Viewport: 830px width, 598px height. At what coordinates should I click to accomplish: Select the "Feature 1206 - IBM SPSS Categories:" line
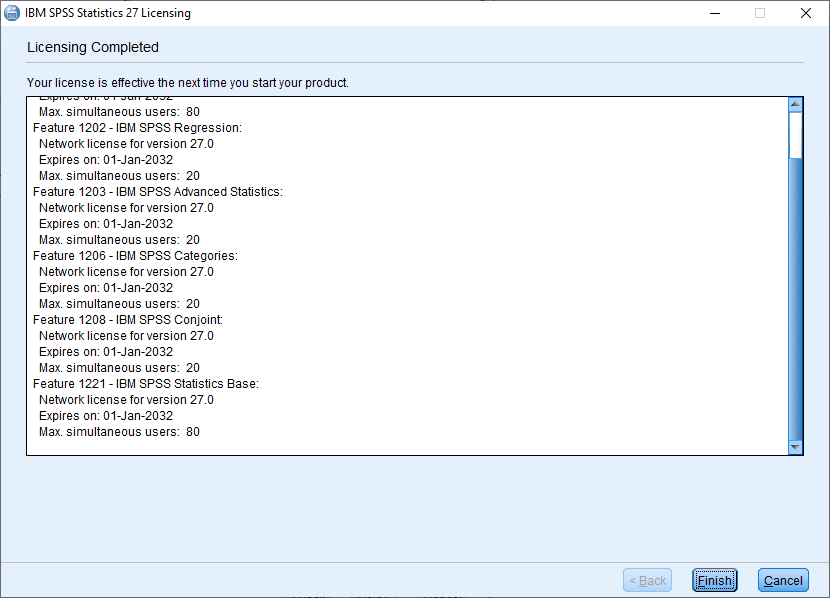[x=136, y=256]
